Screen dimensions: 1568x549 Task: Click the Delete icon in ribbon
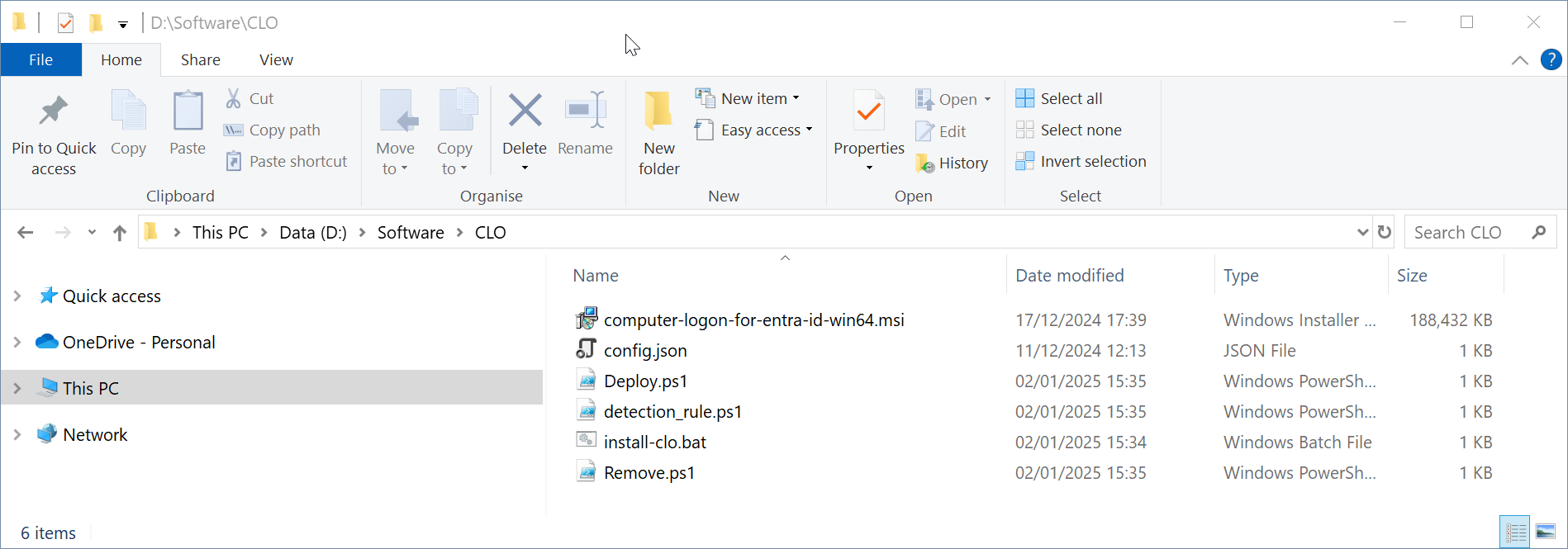coord(525,112)
